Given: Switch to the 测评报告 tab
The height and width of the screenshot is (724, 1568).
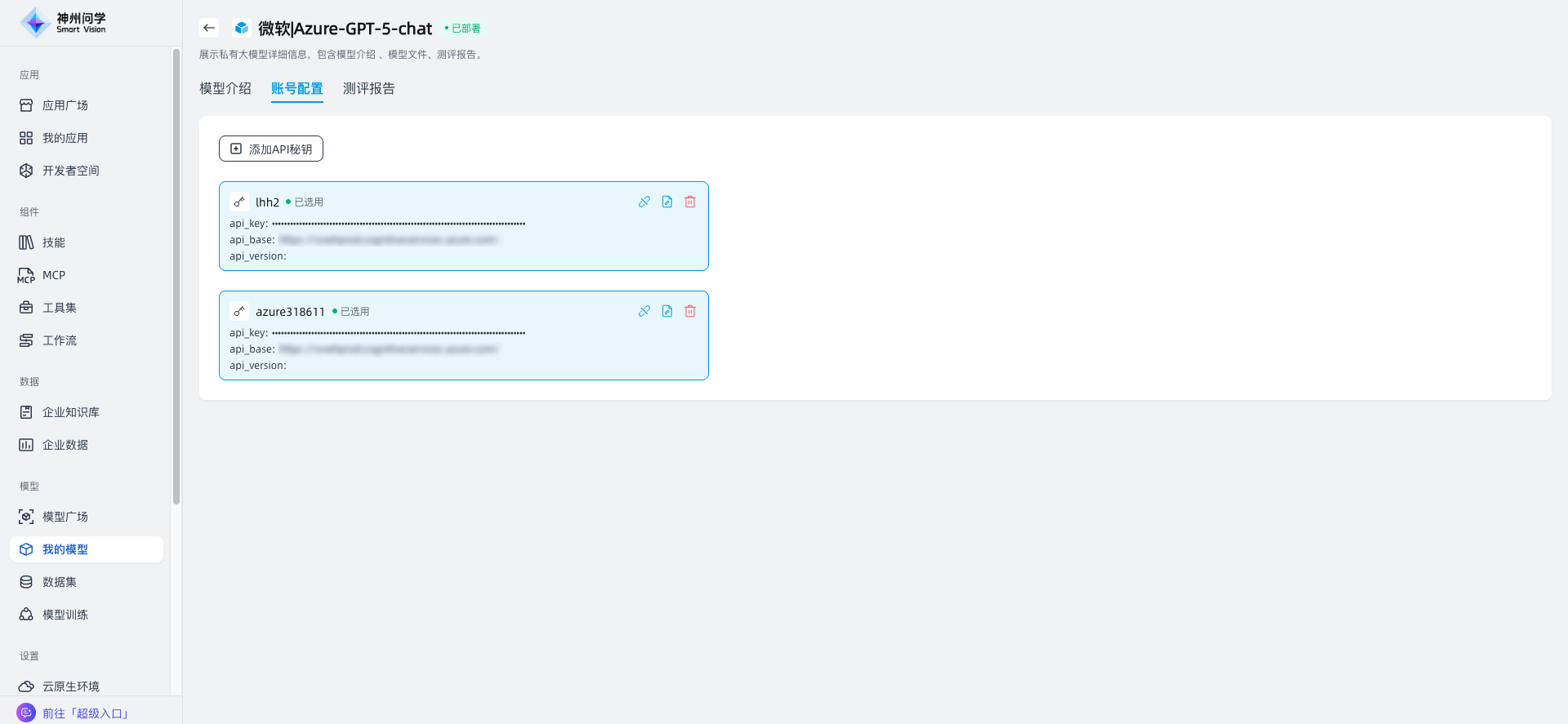Looking at the screenshot, I should point(369,88).
